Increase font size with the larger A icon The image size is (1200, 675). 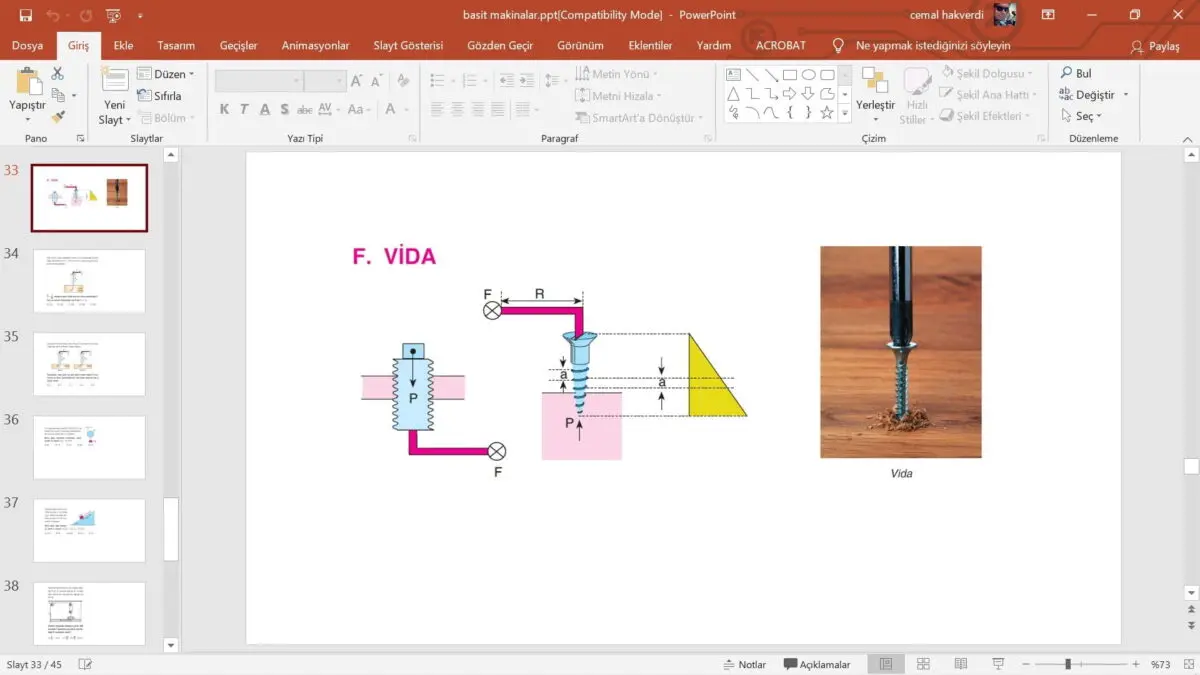(x=357, y=81)
